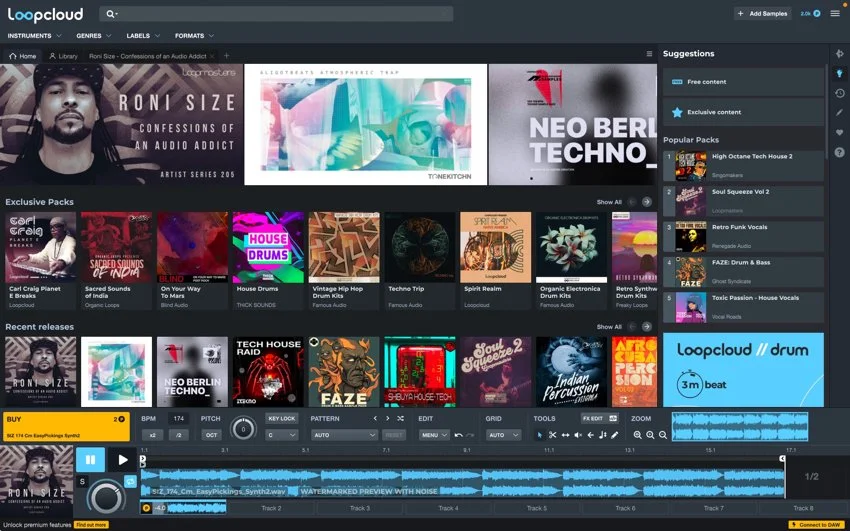Toggle the Key Lock button
The image size is (850, 531).
[281, 418]
